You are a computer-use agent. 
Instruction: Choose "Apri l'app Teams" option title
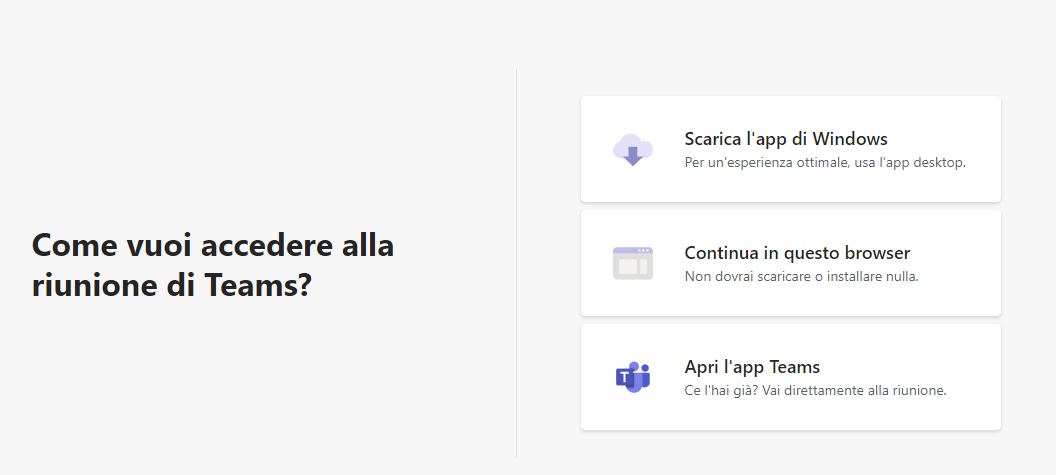(752, 367)
